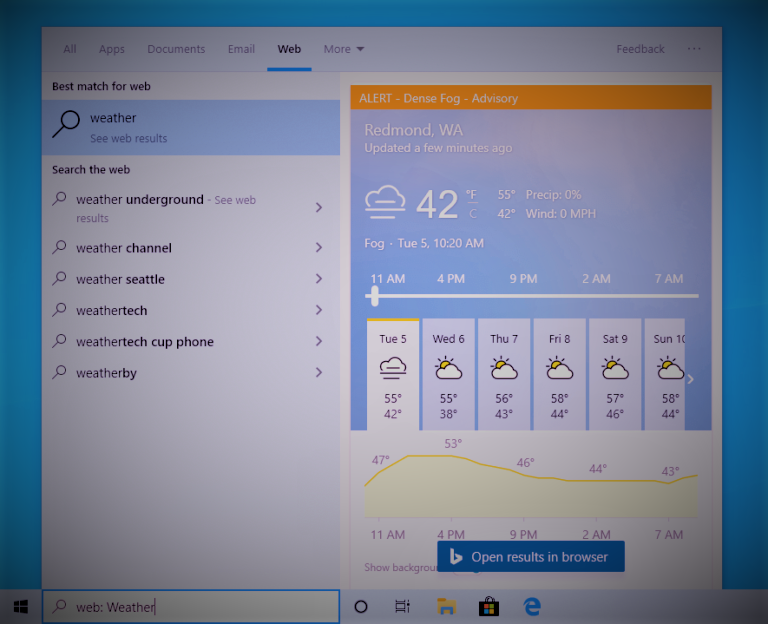Open the three-dot options menu
Screen dimensions: 768x624
694,48
